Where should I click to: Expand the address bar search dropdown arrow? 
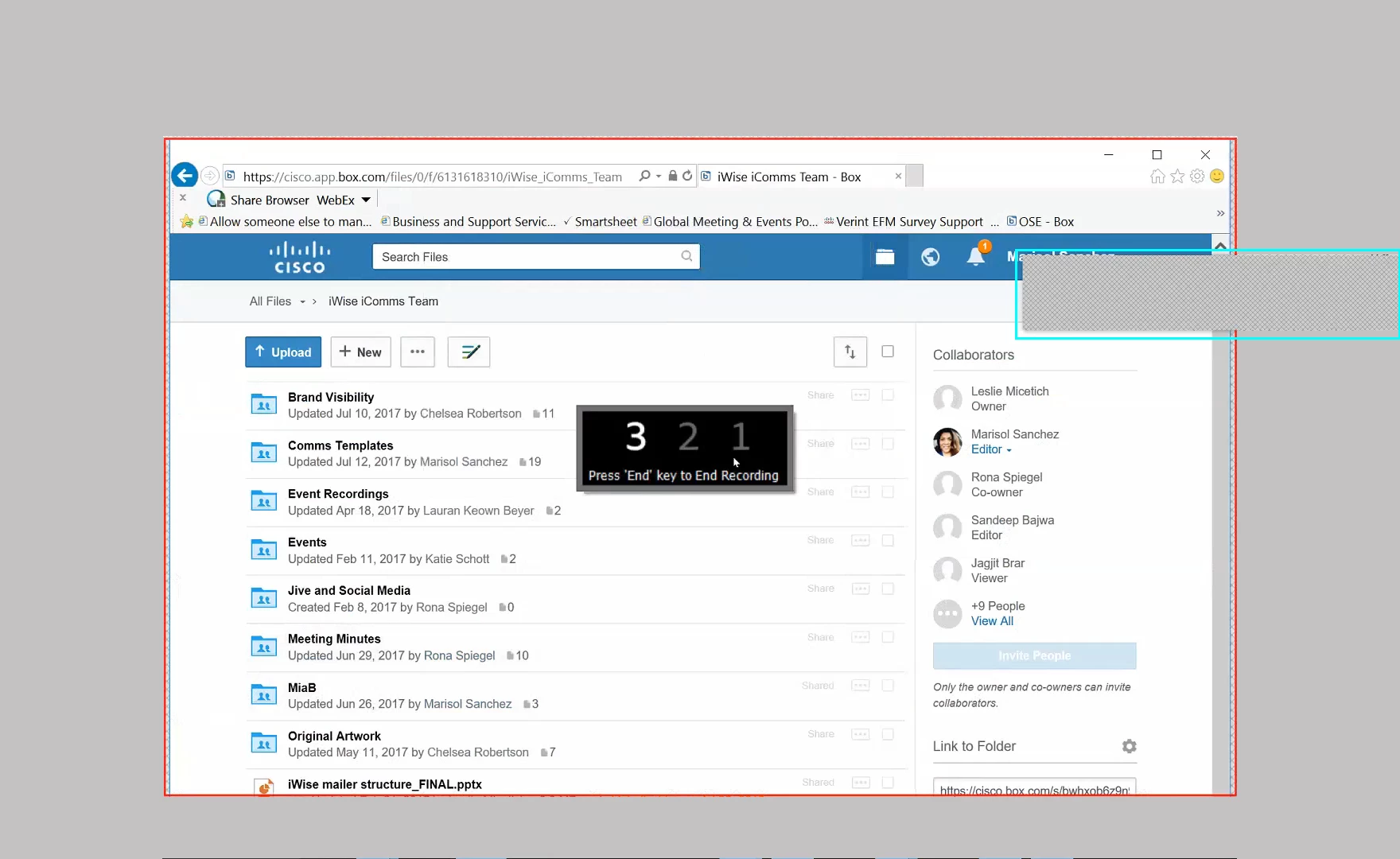[x=659, y=176]
